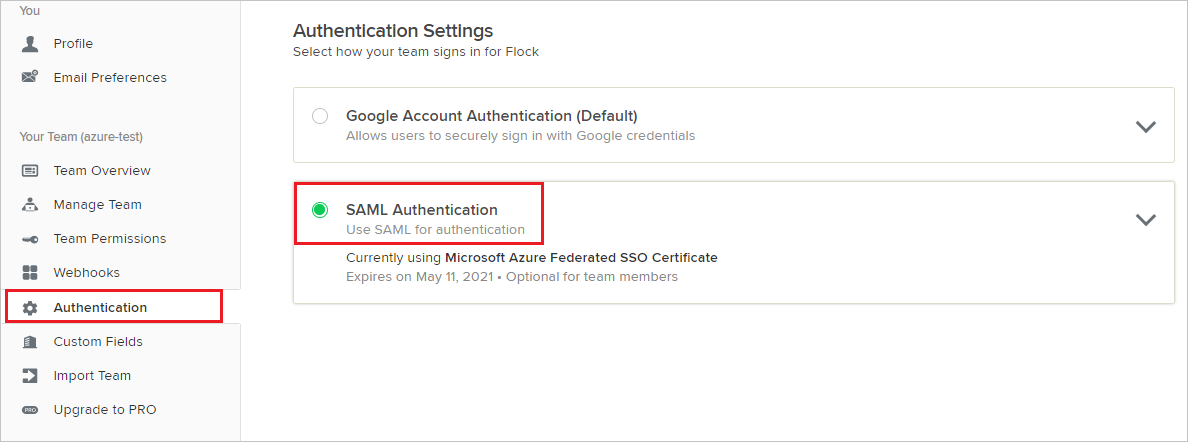Viewport: 1188px width, 442px height.
Task: Open the Manage Team menu item
Action: pyautogui.click(x=97, y=205)
